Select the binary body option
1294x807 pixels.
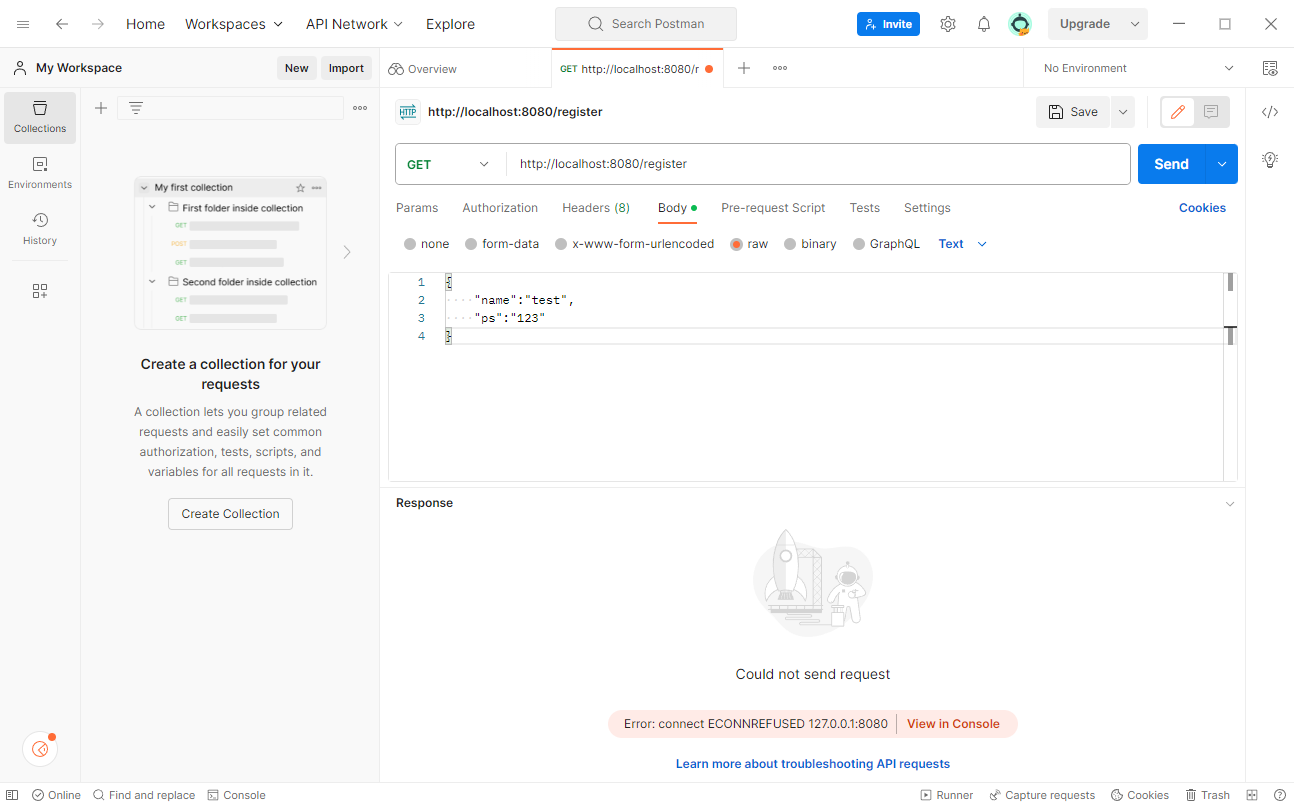[x=790, y=244]
